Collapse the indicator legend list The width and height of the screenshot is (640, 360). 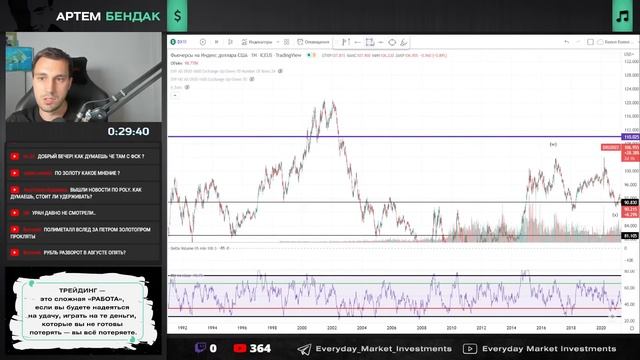coord(175,95)
